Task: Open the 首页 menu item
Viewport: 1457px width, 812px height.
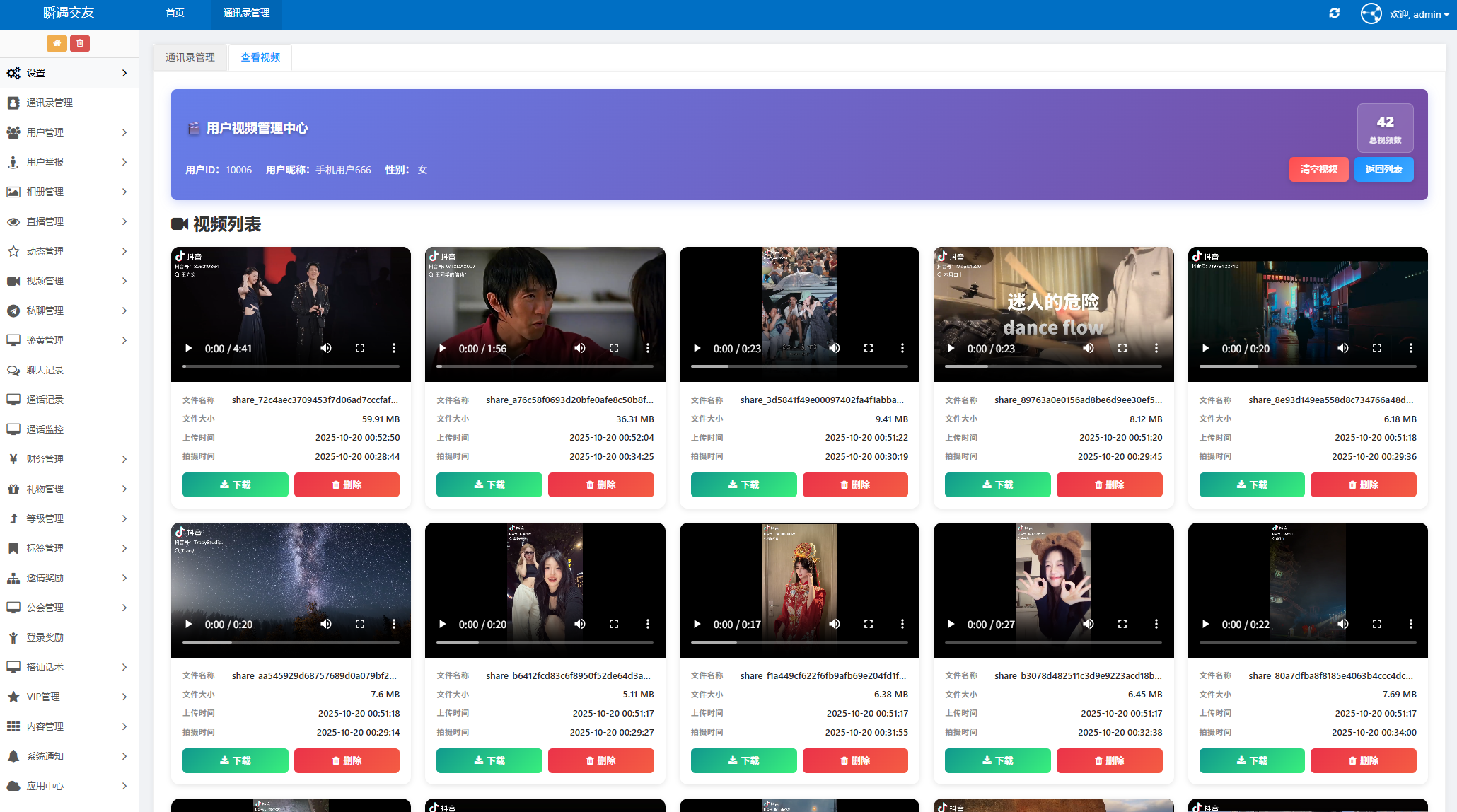Action: (x=174, y=13)
